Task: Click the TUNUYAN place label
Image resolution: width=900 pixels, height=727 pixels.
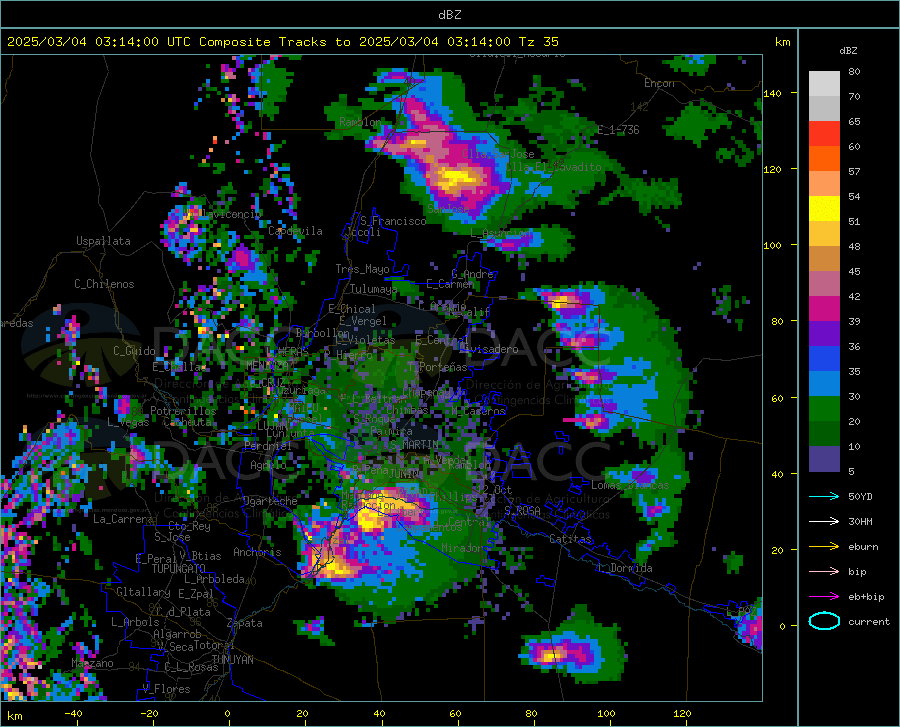Action: [232, 660]
